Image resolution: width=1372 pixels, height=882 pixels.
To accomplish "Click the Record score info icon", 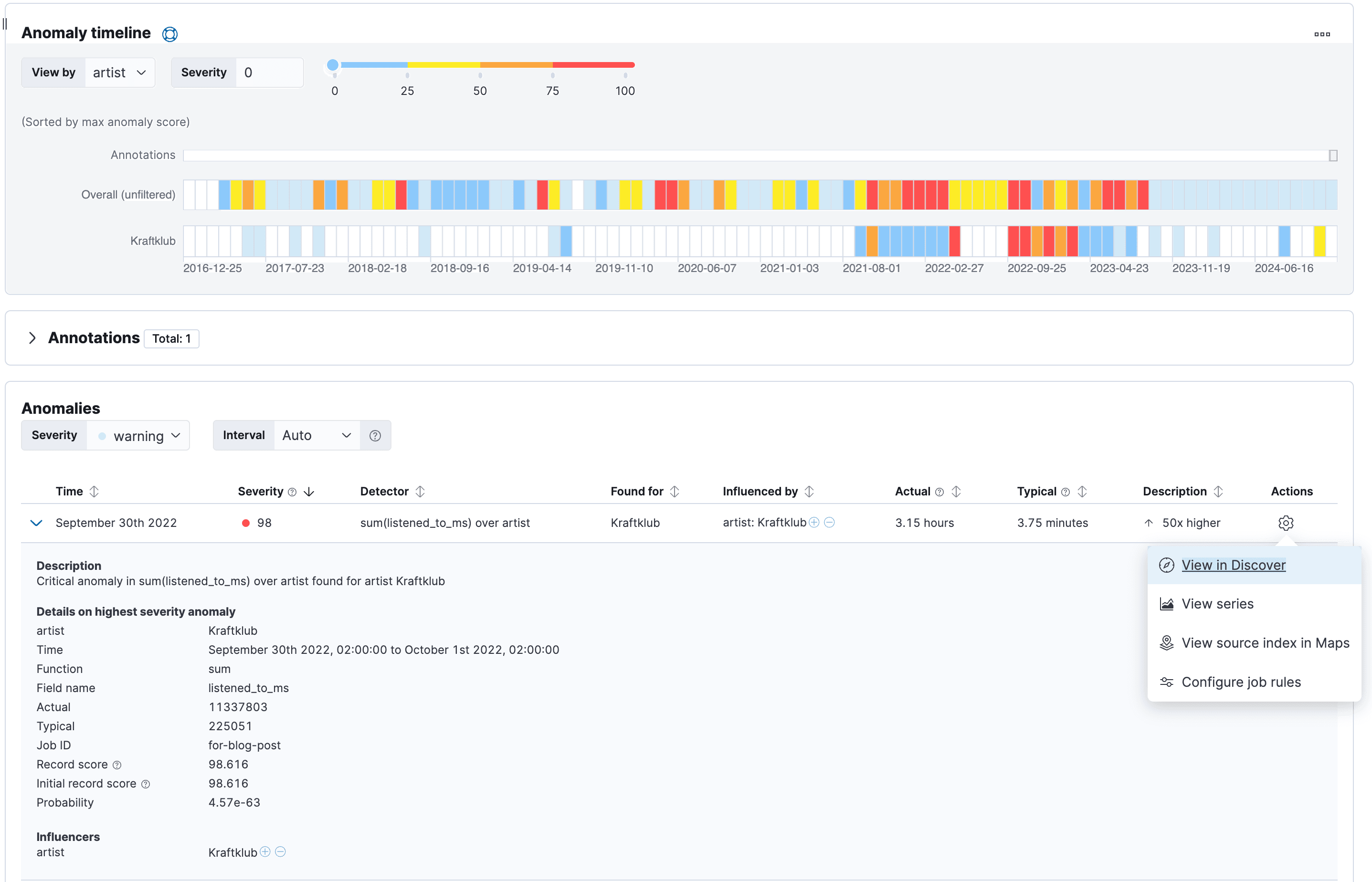I will point(117,765).
